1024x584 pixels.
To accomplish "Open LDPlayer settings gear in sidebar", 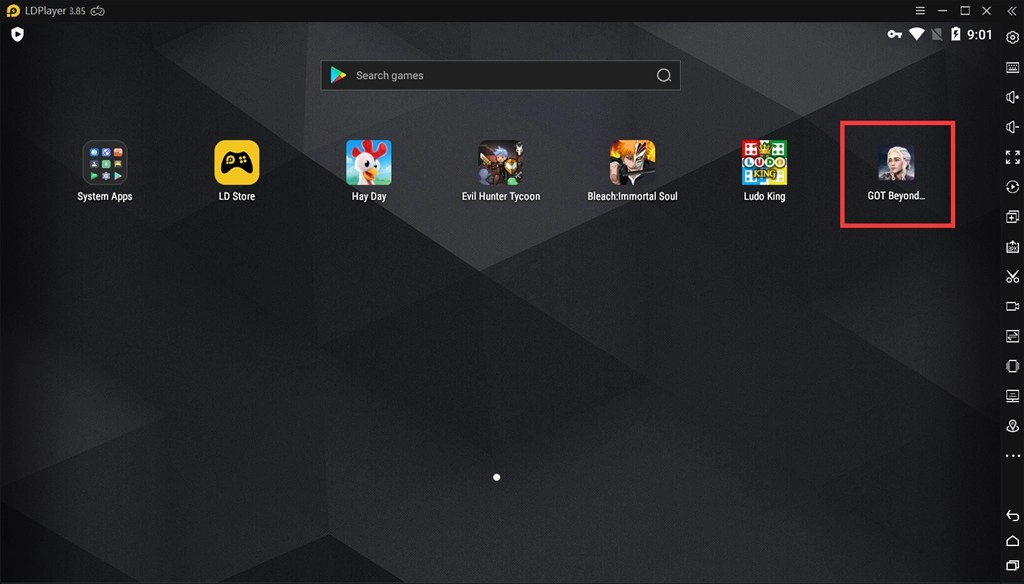I will 1012,38.
